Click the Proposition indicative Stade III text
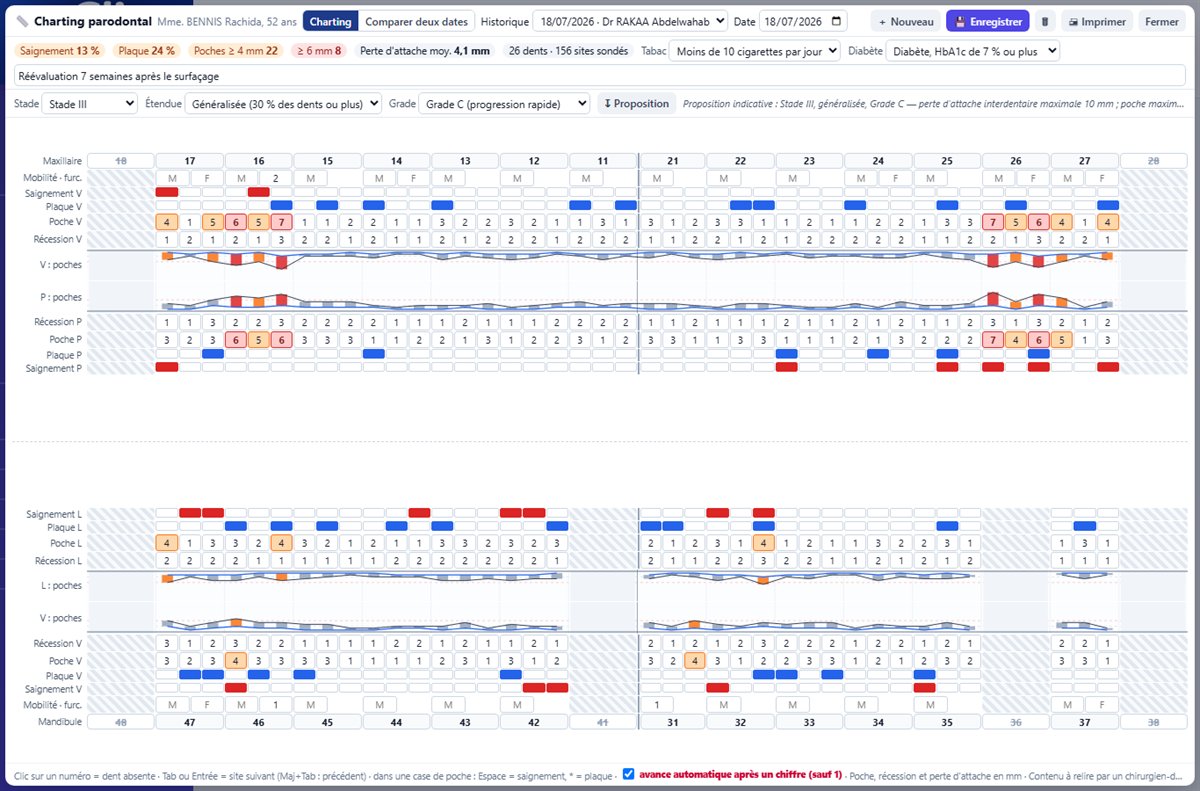 click(x=934, y=103)
